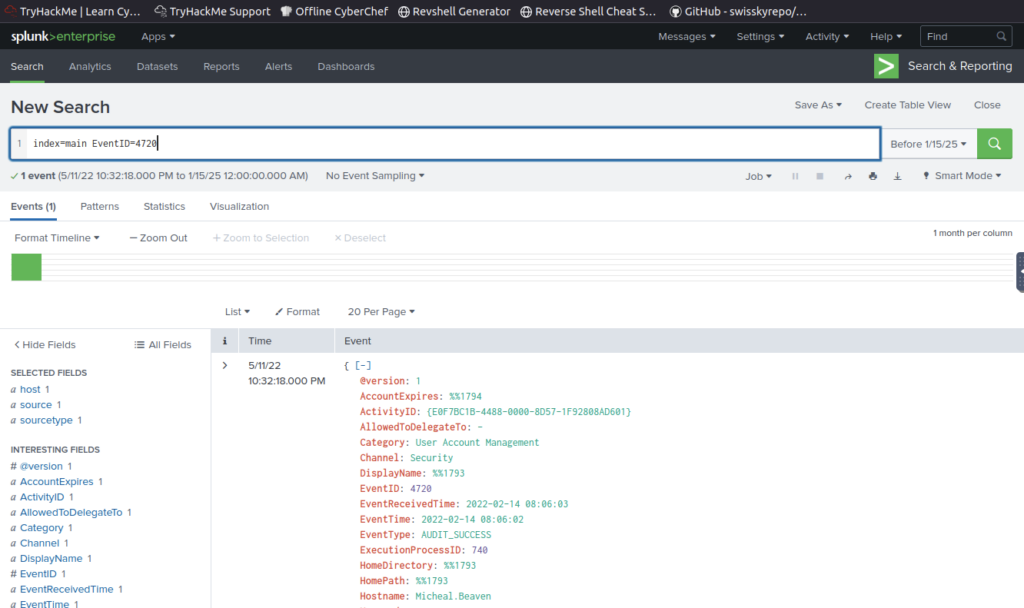Click the User Account Management category value
The image size is (1024, 608).
pyautogui.click(x=477, y=443)
